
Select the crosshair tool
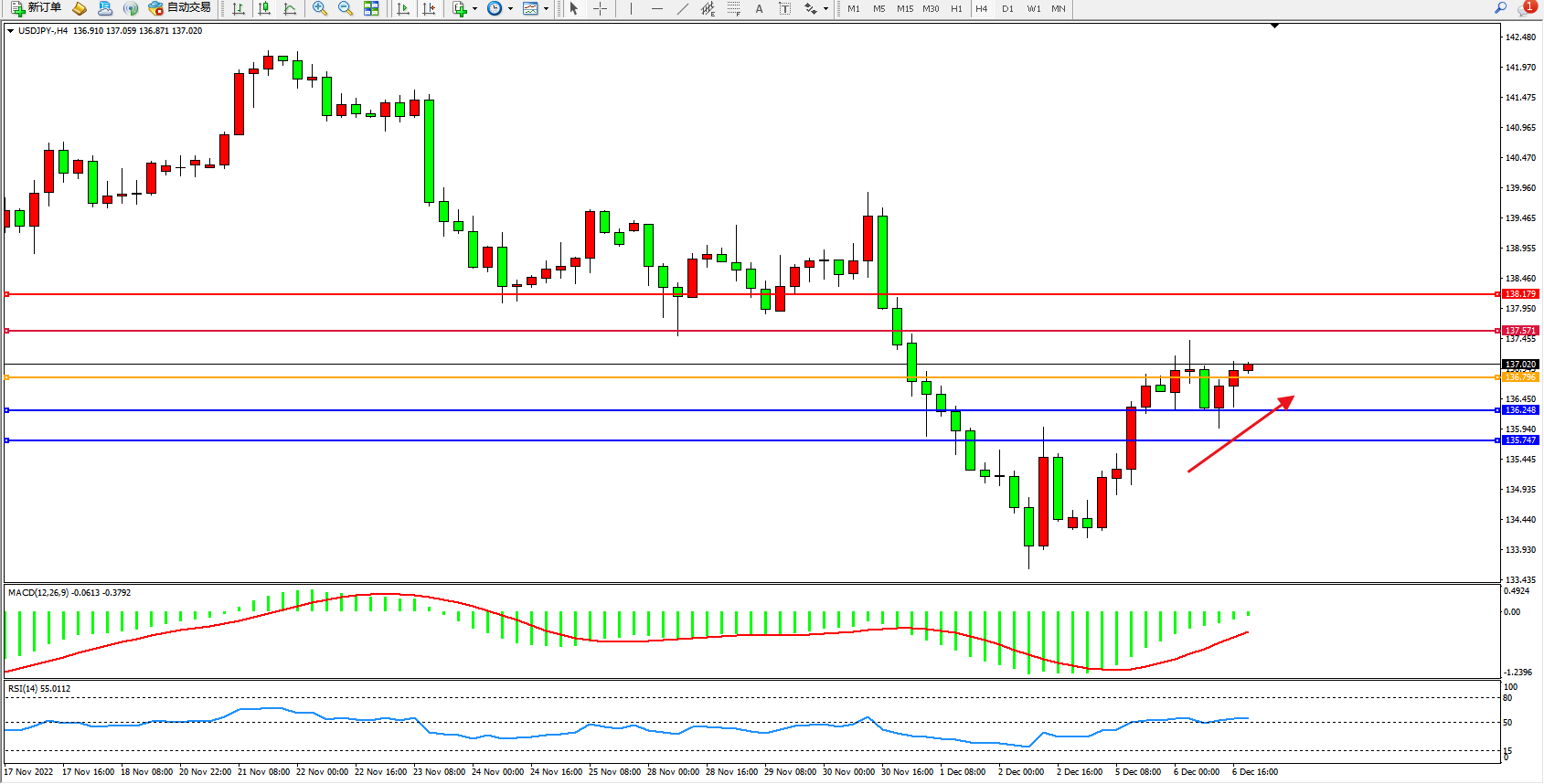click(x=600, y=8)
